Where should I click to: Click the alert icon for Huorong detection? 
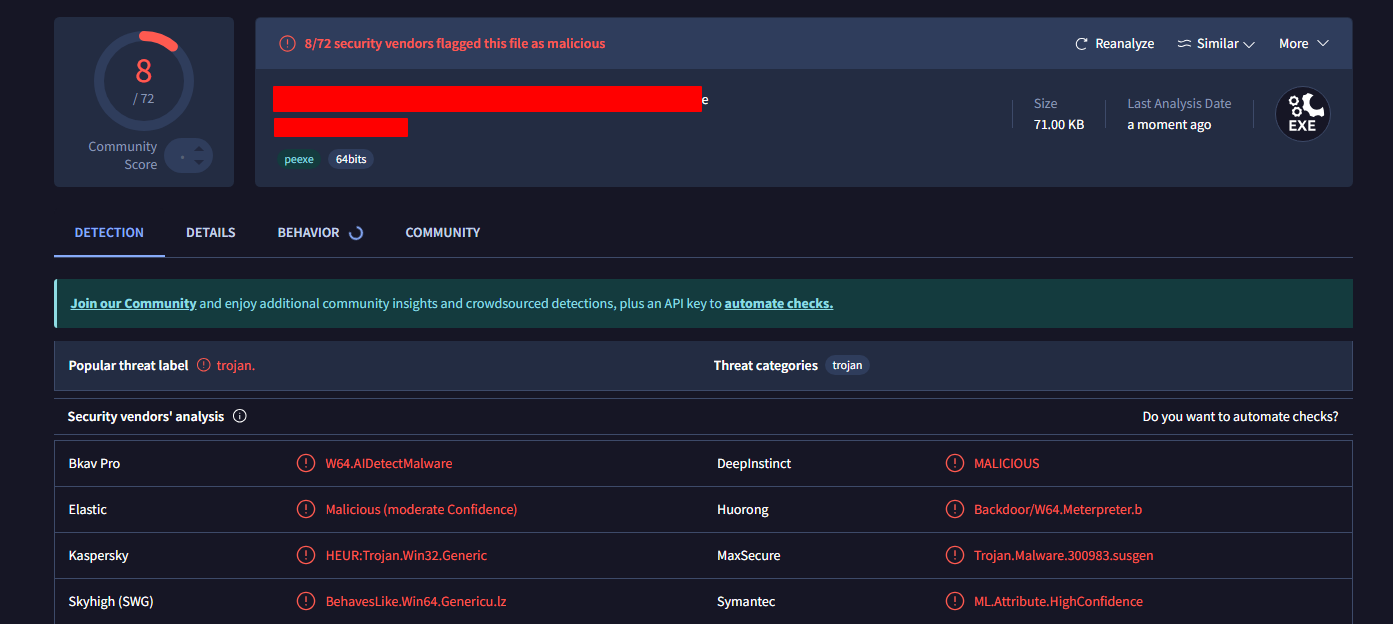[x=954, y=510]
